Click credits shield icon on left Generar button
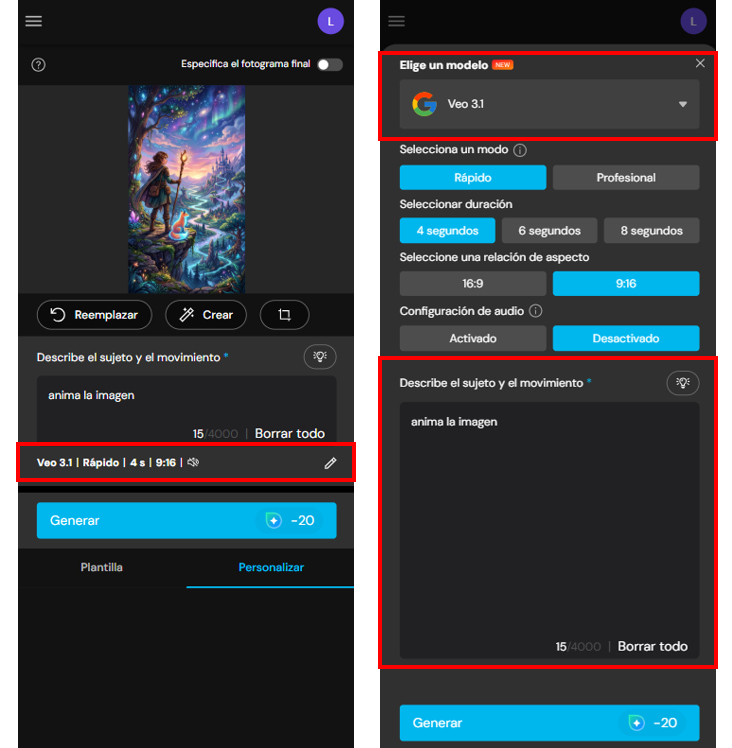This screenshot has height=748, width=732. point(273,520)
